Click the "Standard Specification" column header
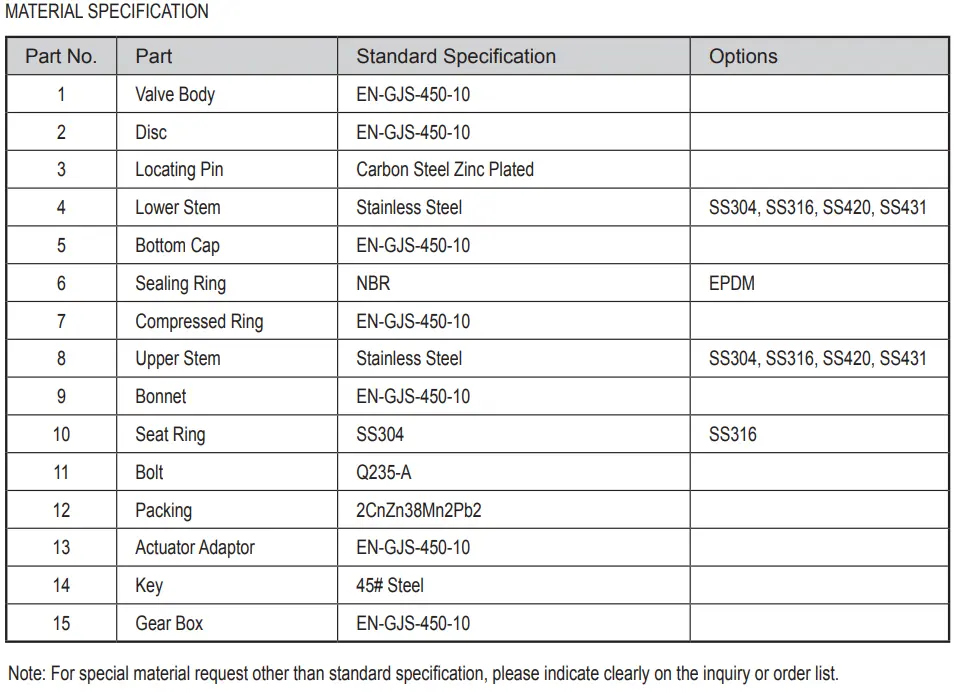The width and height of the screenshot is (954, 695). [x=455, y=57]
